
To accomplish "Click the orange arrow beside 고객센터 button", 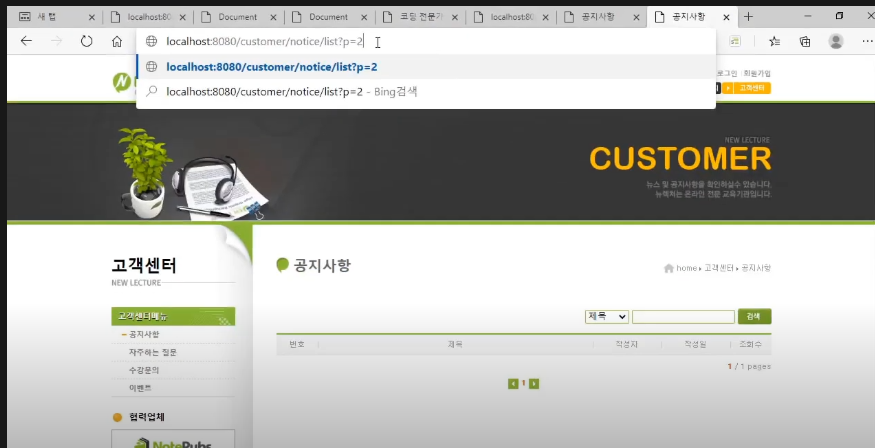I will tap(728, 88).
